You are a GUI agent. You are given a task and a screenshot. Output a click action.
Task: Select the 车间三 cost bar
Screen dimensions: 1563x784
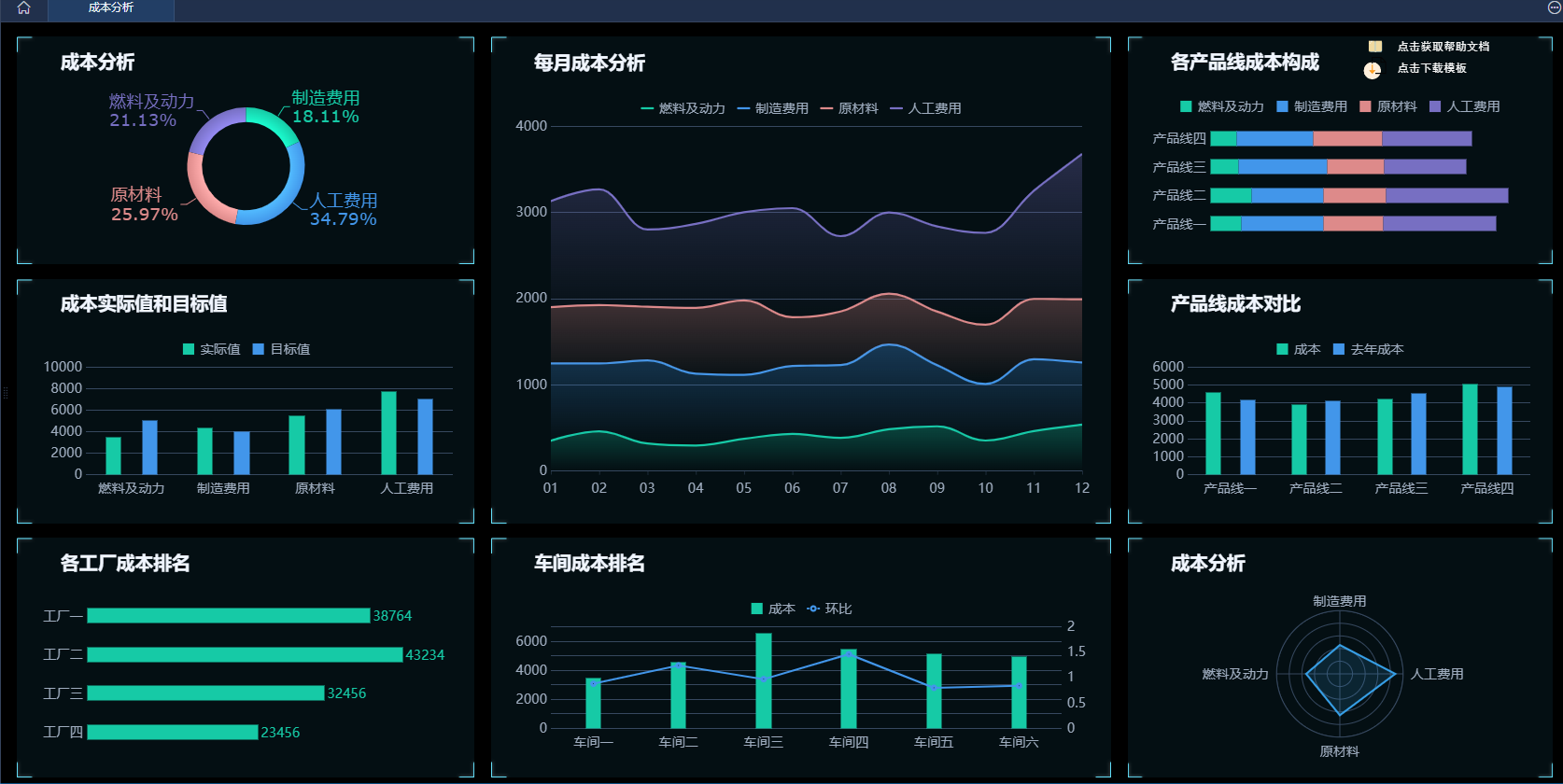tap(764, 680)
